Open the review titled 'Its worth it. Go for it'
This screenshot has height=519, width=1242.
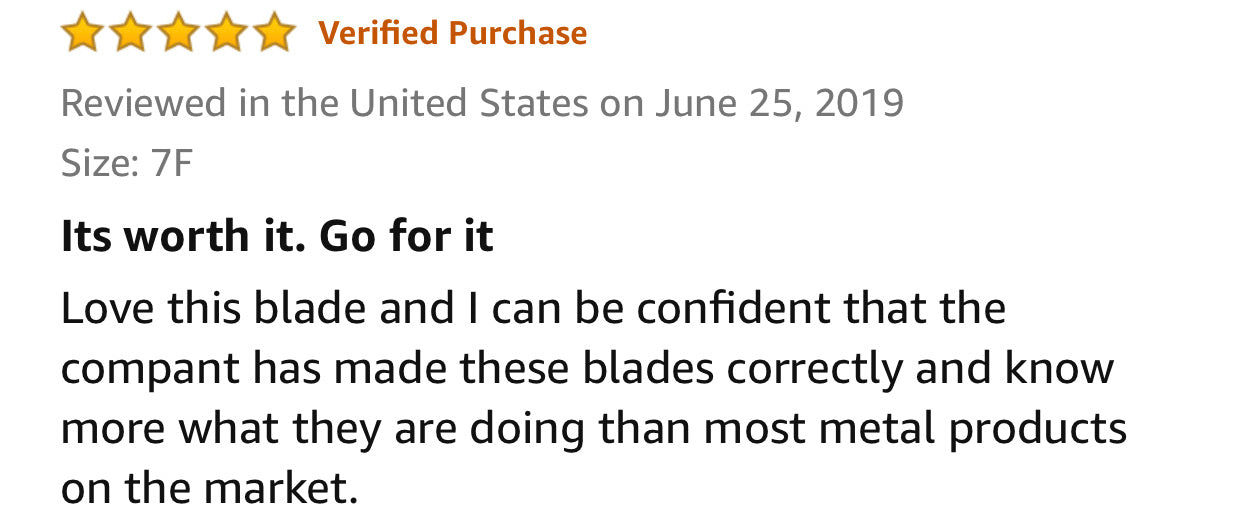coord(277,236)
